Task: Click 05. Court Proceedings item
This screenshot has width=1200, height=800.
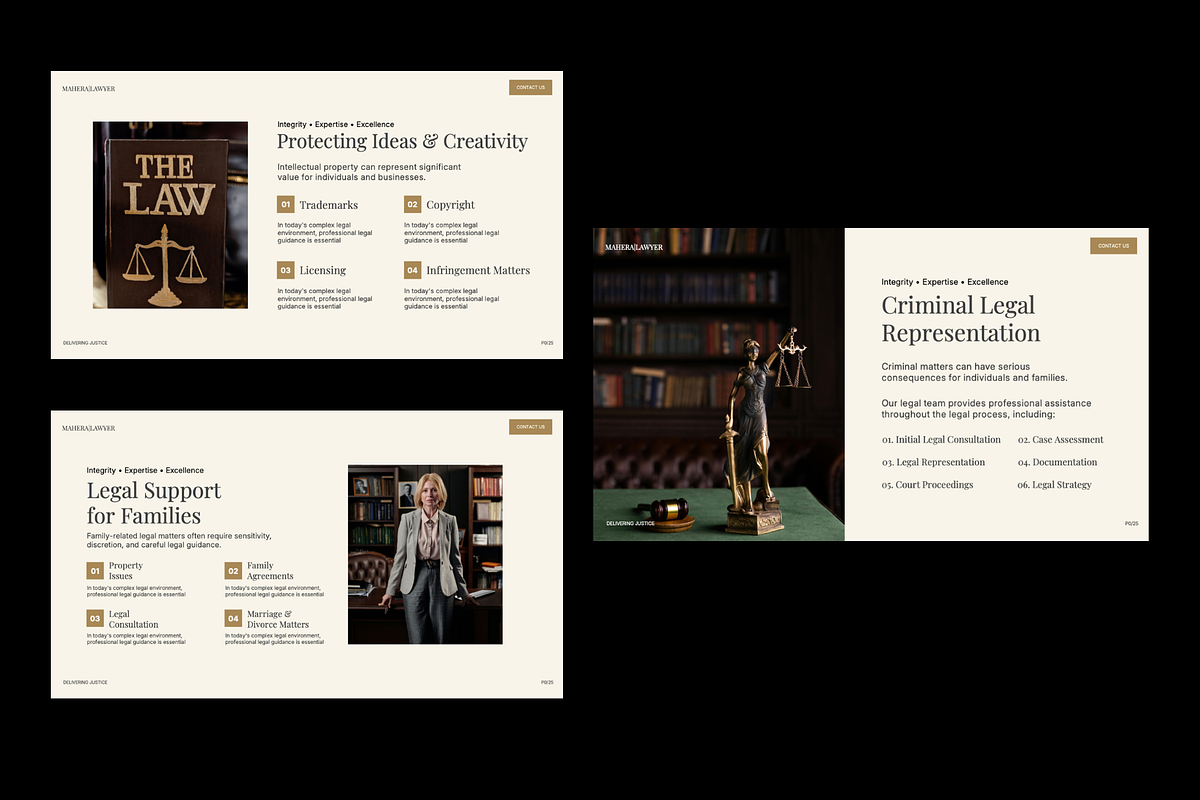Action: pyautogui.click(x=927, y=485)
